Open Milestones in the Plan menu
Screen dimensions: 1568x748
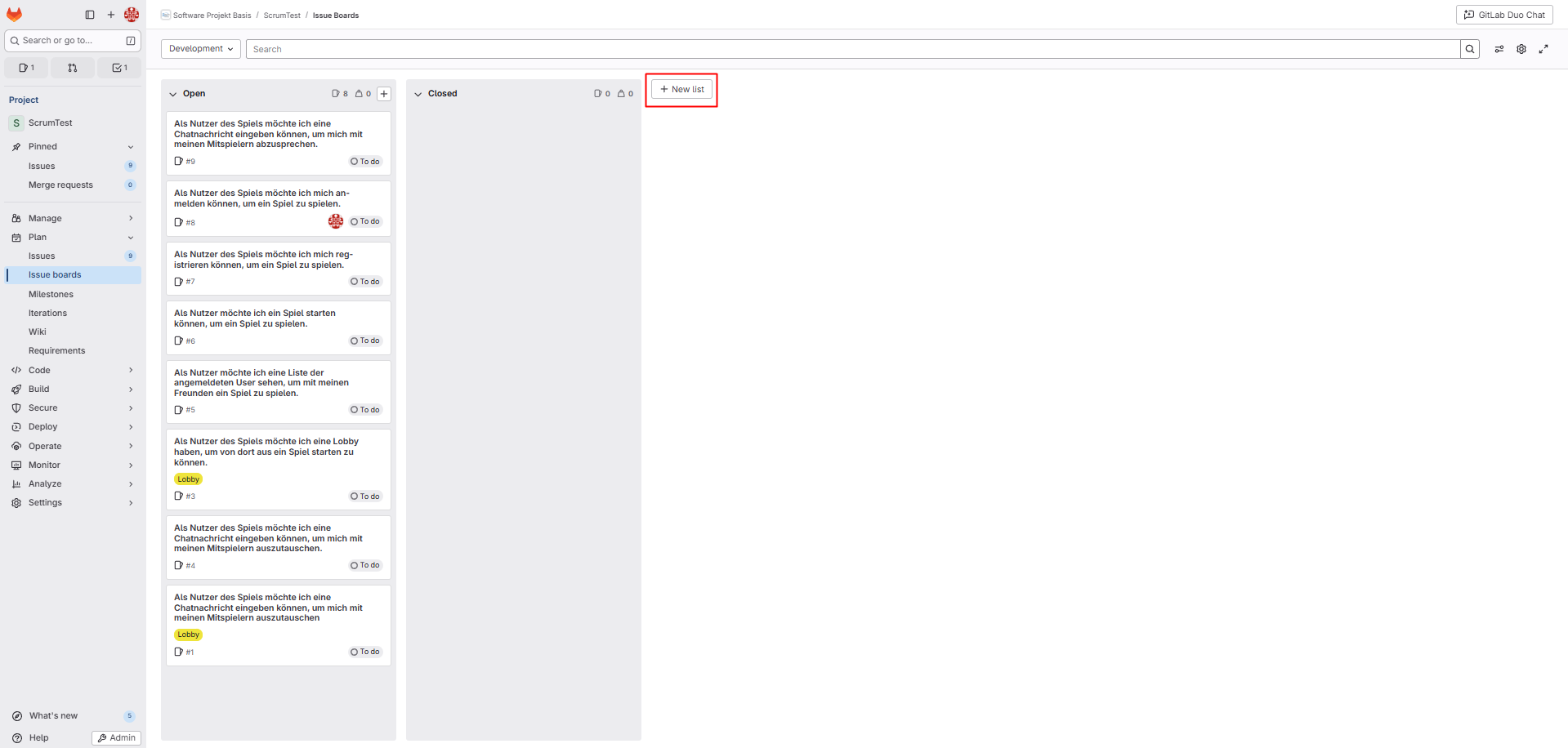tap(51, 294)
